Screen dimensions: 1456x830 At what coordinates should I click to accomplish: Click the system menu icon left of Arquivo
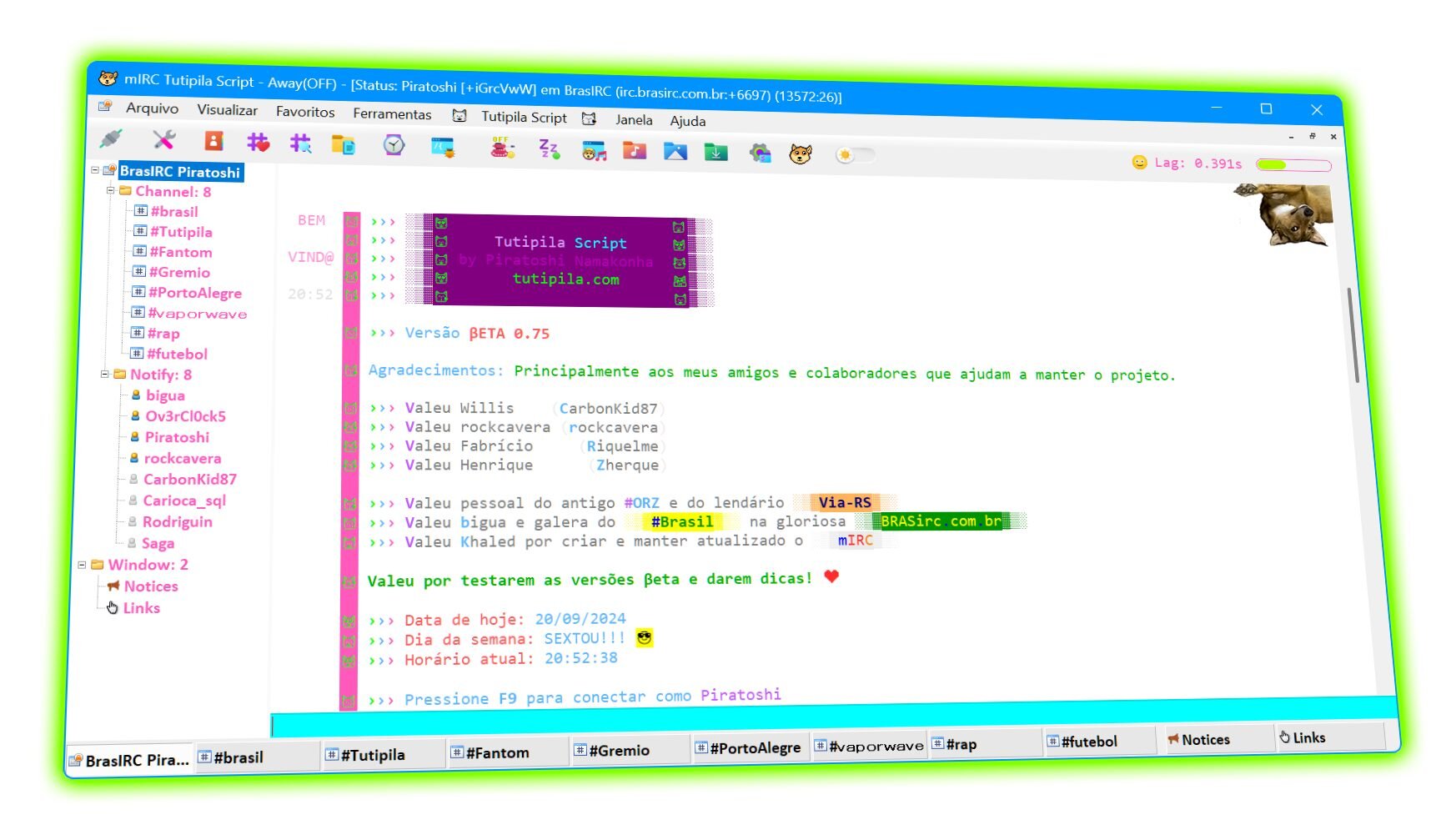104,106
